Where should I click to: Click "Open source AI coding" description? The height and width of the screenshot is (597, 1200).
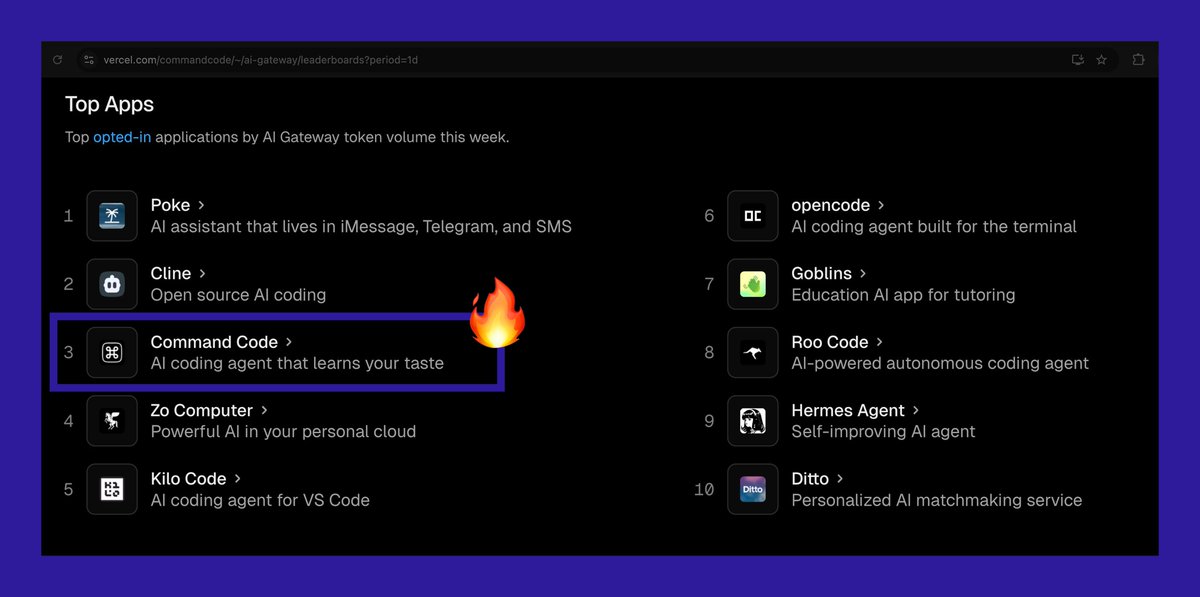coord(238,295)
